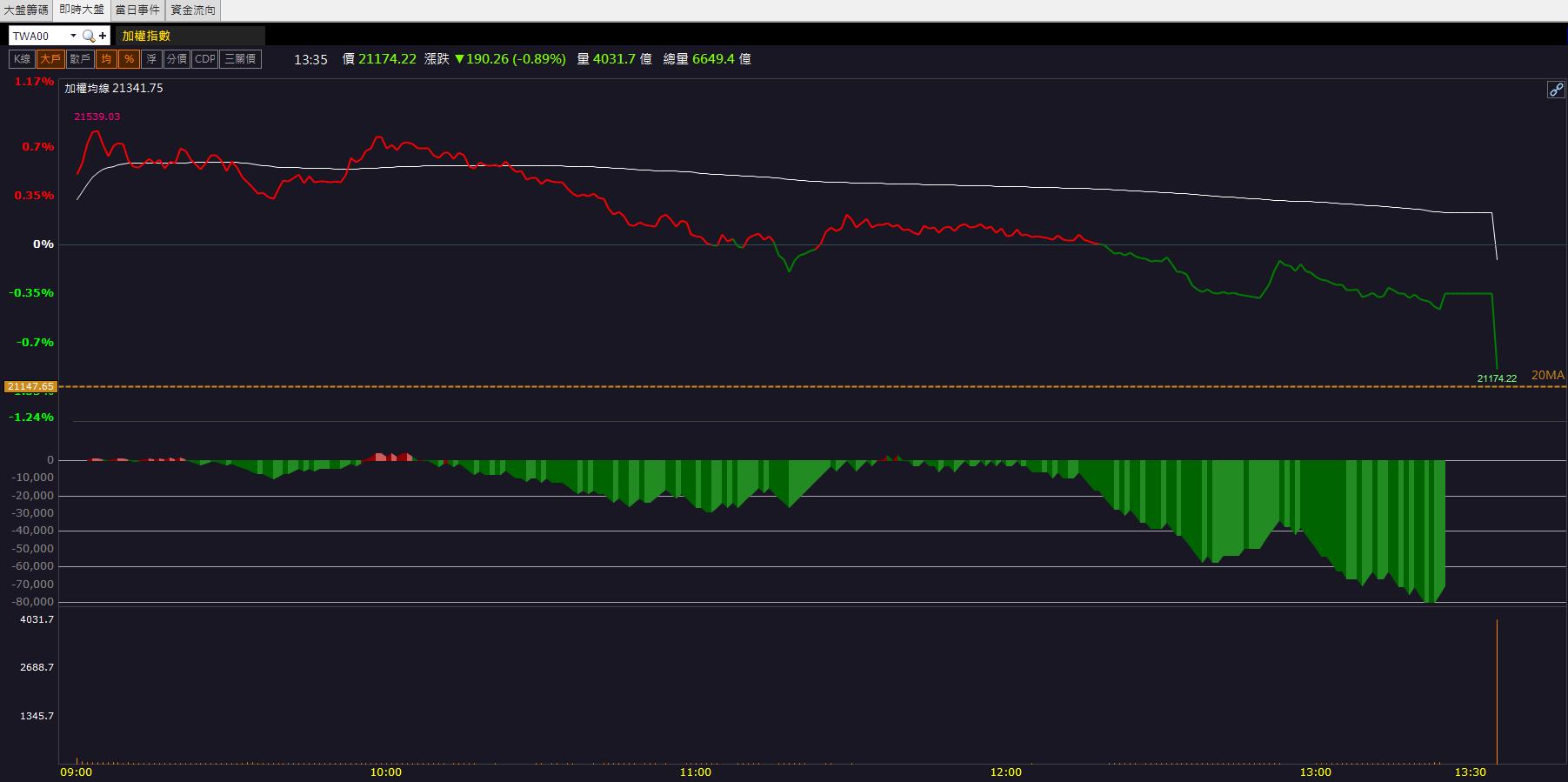Select the 即時大盤 tab
The image size is (1568, 782).
(82, 10)
